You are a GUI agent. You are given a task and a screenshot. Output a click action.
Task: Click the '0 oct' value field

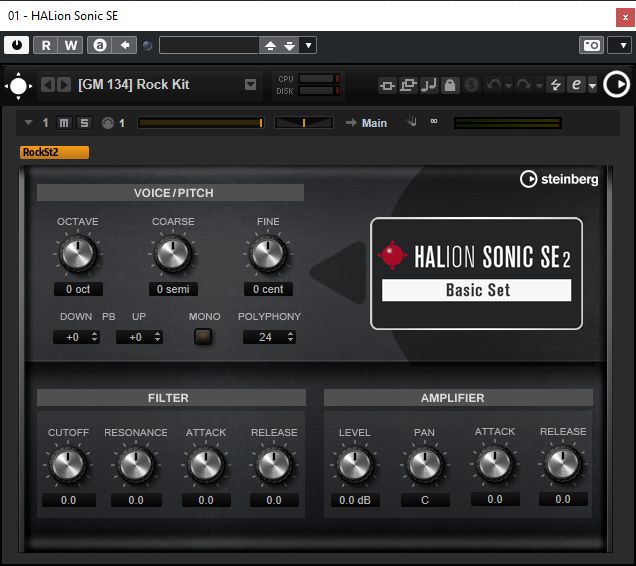click(x=78, y=289)
